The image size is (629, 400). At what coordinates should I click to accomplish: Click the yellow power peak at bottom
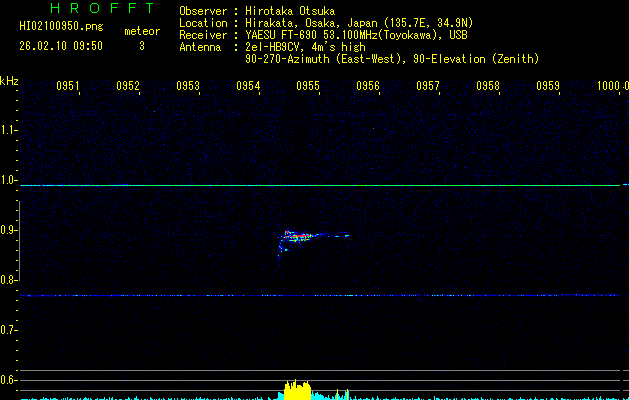297,389
